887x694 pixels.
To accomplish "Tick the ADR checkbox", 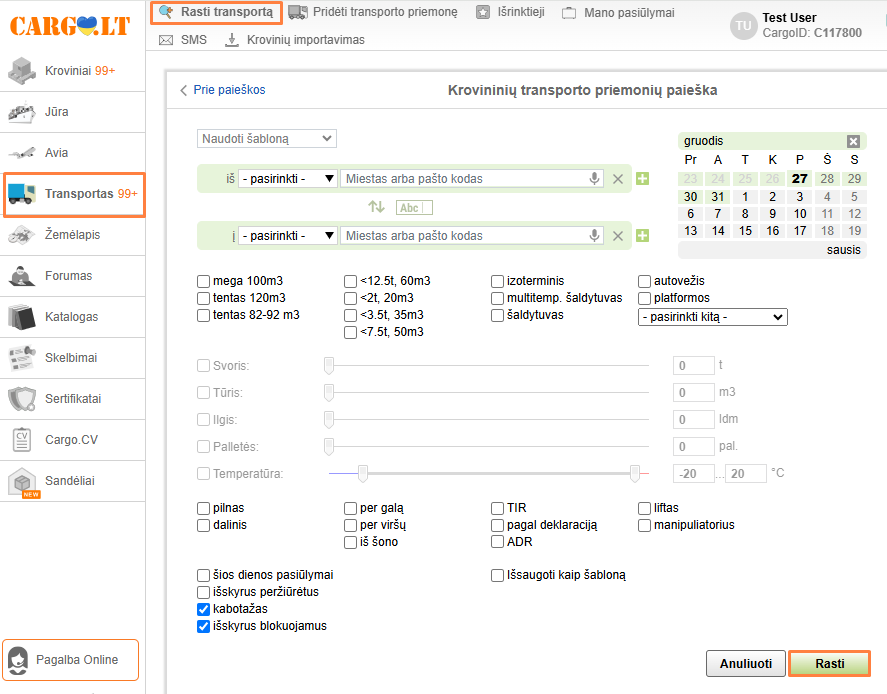I will pyautogui.click(x=498, y=542).
